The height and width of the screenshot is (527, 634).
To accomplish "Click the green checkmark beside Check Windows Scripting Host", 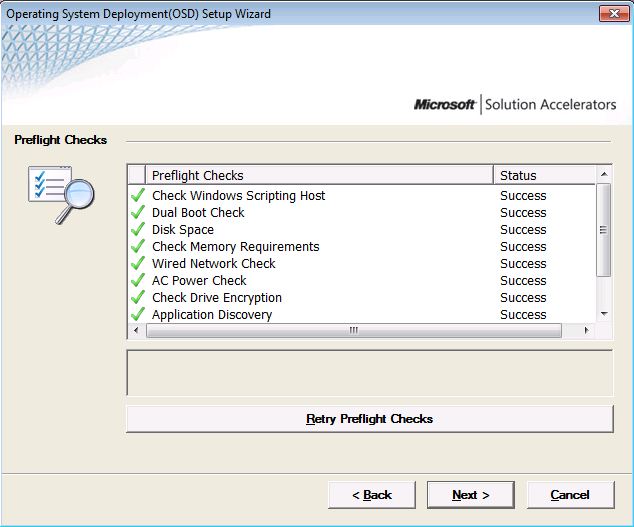I will click(138, 195).
